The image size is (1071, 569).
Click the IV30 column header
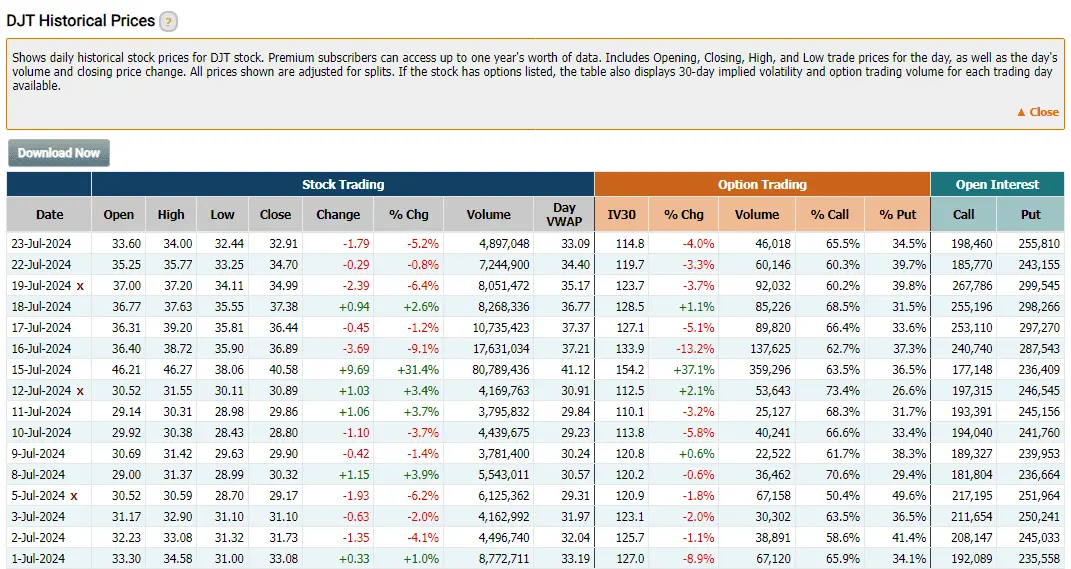tap(621, 214)
